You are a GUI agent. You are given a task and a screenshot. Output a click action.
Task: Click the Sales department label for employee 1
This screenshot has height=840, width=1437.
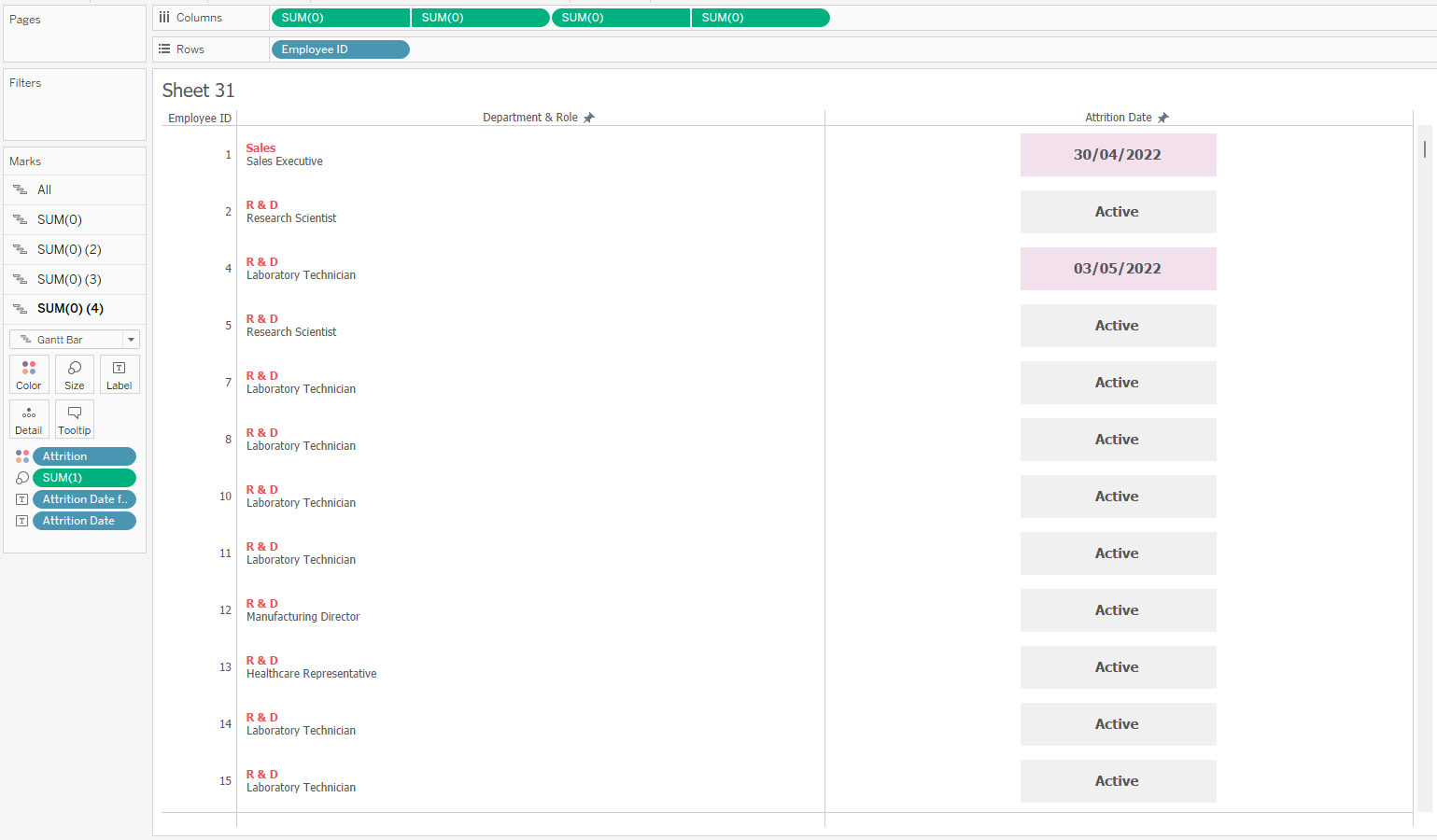point(261,148)
